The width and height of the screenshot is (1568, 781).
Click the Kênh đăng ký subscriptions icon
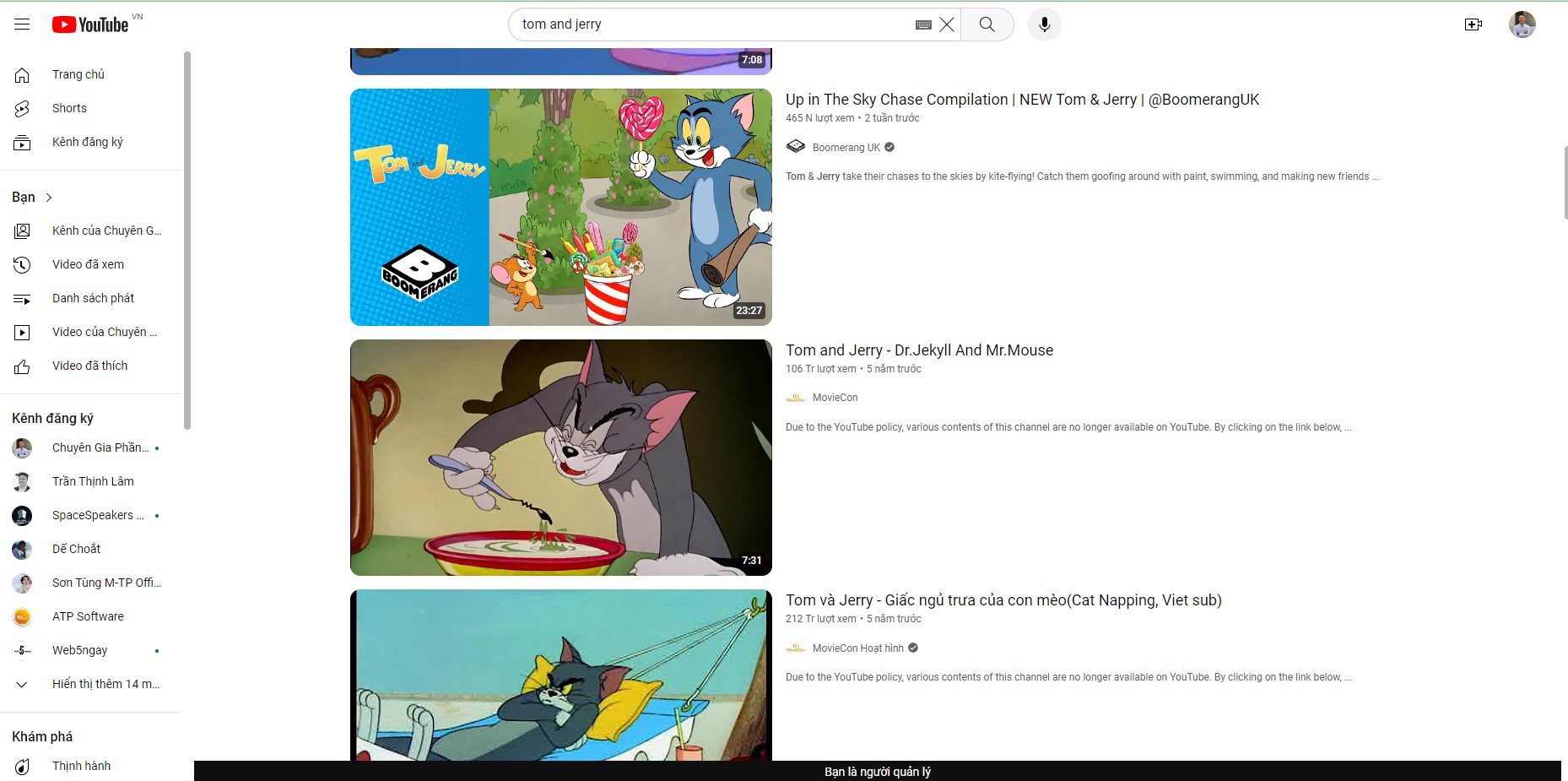pyautogui.click(x=22, y=143)
